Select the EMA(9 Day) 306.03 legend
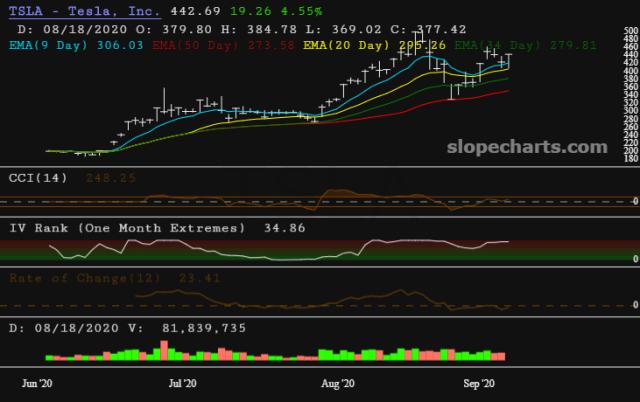The width and height of the screenshot is (640, 402). click(x=76, y=45)
